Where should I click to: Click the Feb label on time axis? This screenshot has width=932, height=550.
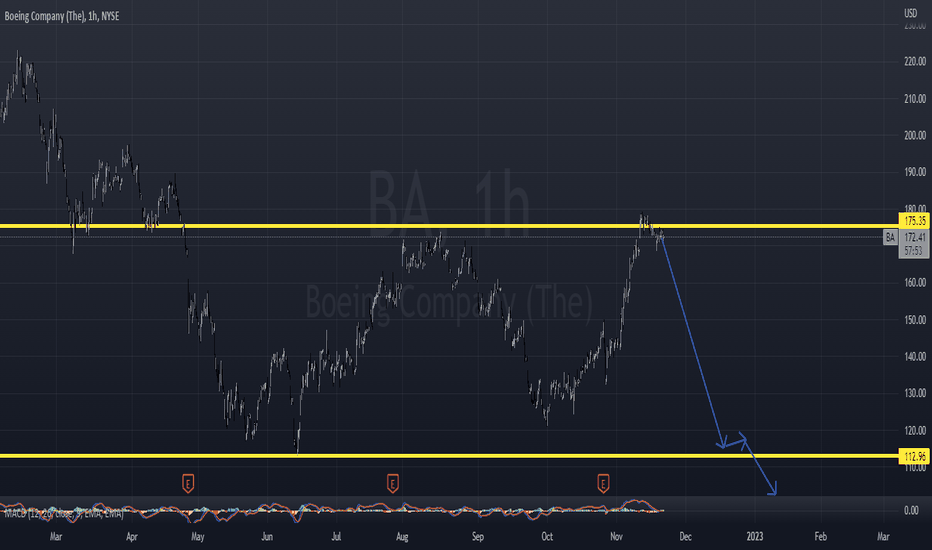click(820, 537)
